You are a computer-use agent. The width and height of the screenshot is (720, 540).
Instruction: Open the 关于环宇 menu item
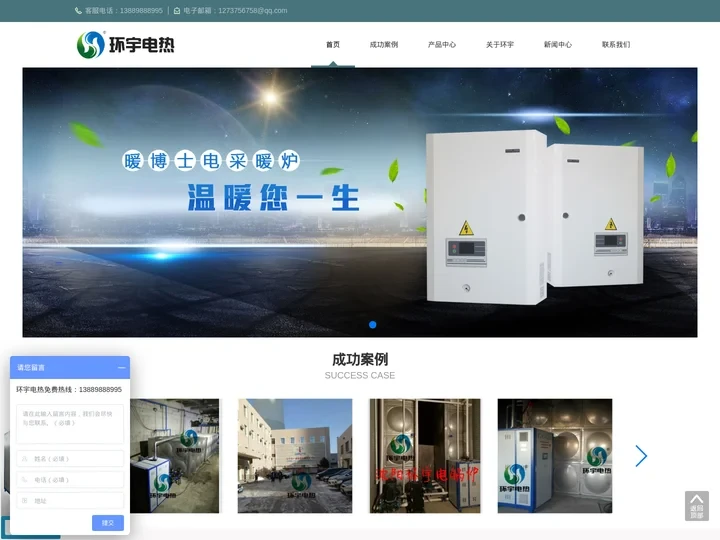[x=500, y=45]
